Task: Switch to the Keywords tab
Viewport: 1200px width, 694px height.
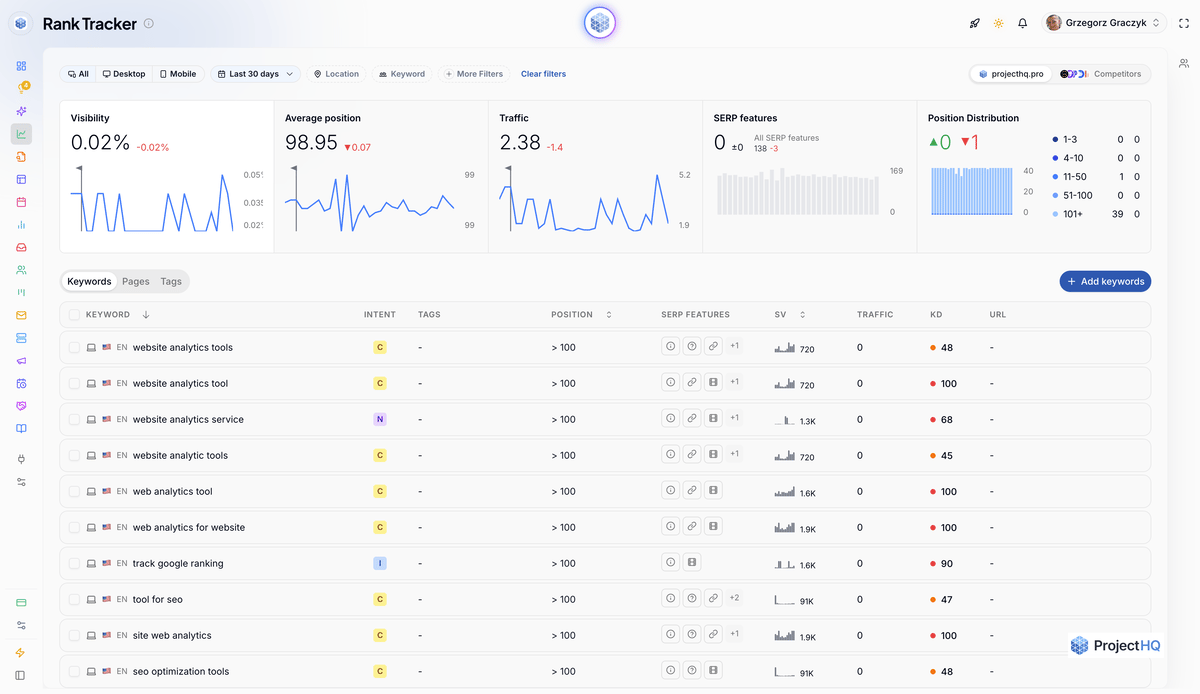Action: [89, 281]
